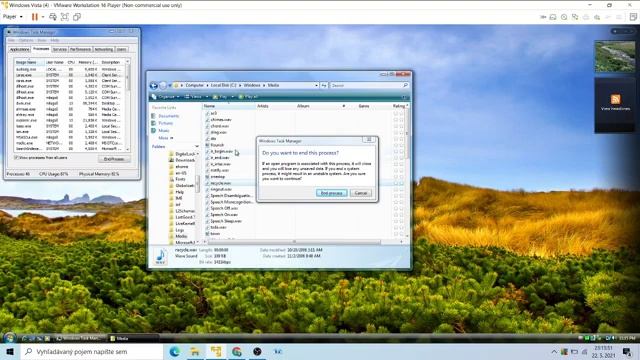Screen dimensions: 640x360
Task: Pause the virtual machine in VMware toolbar
Action: click(35, 17)
